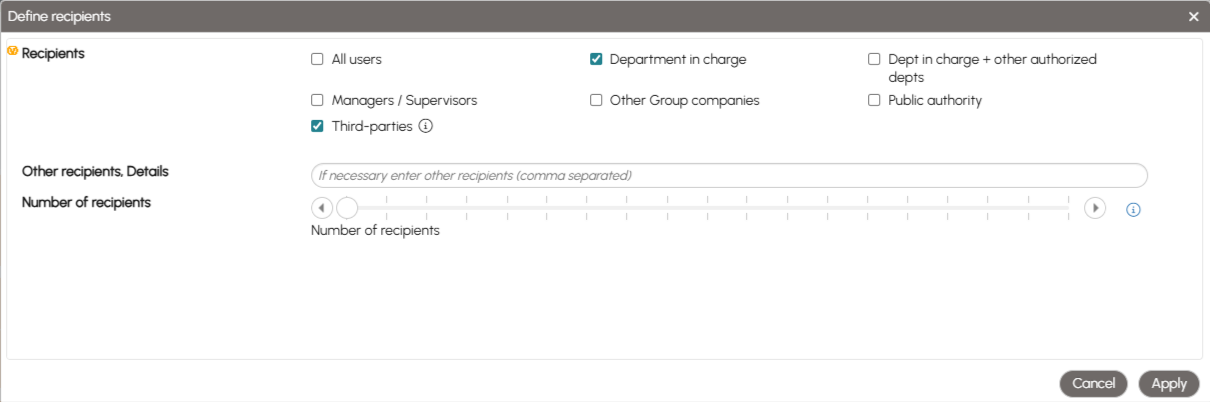1210x402 pixels.
Task: Click the info icon right of the slider
Action: pos(1133,210)
